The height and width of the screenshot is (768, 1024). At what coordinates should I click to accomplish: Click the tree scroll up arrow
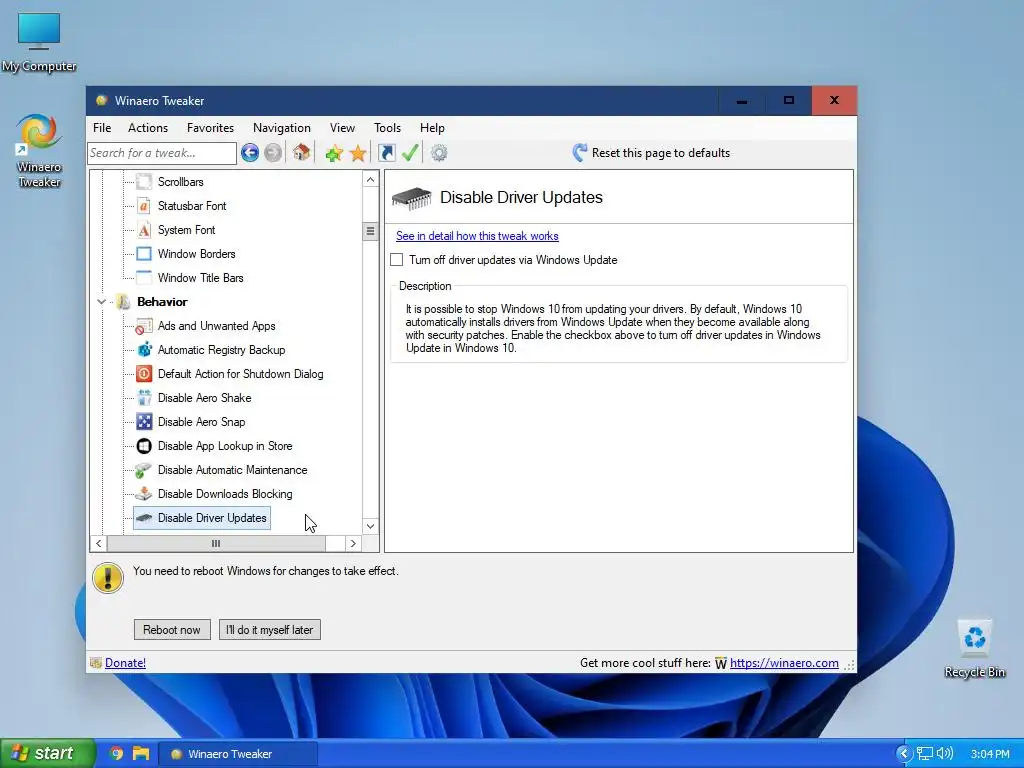370,180
